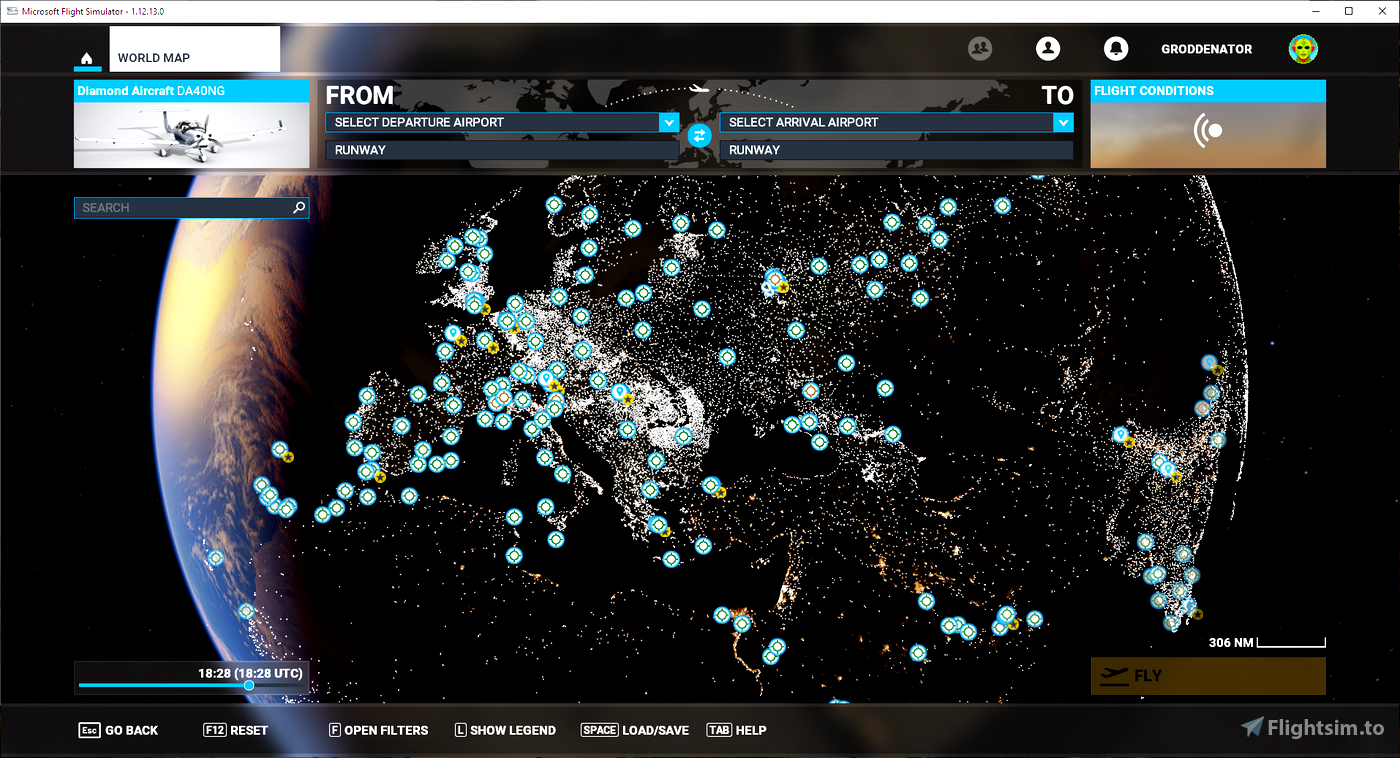Open the notifications bell
Screen dimensions: 1400x758
pos(1116,48)
